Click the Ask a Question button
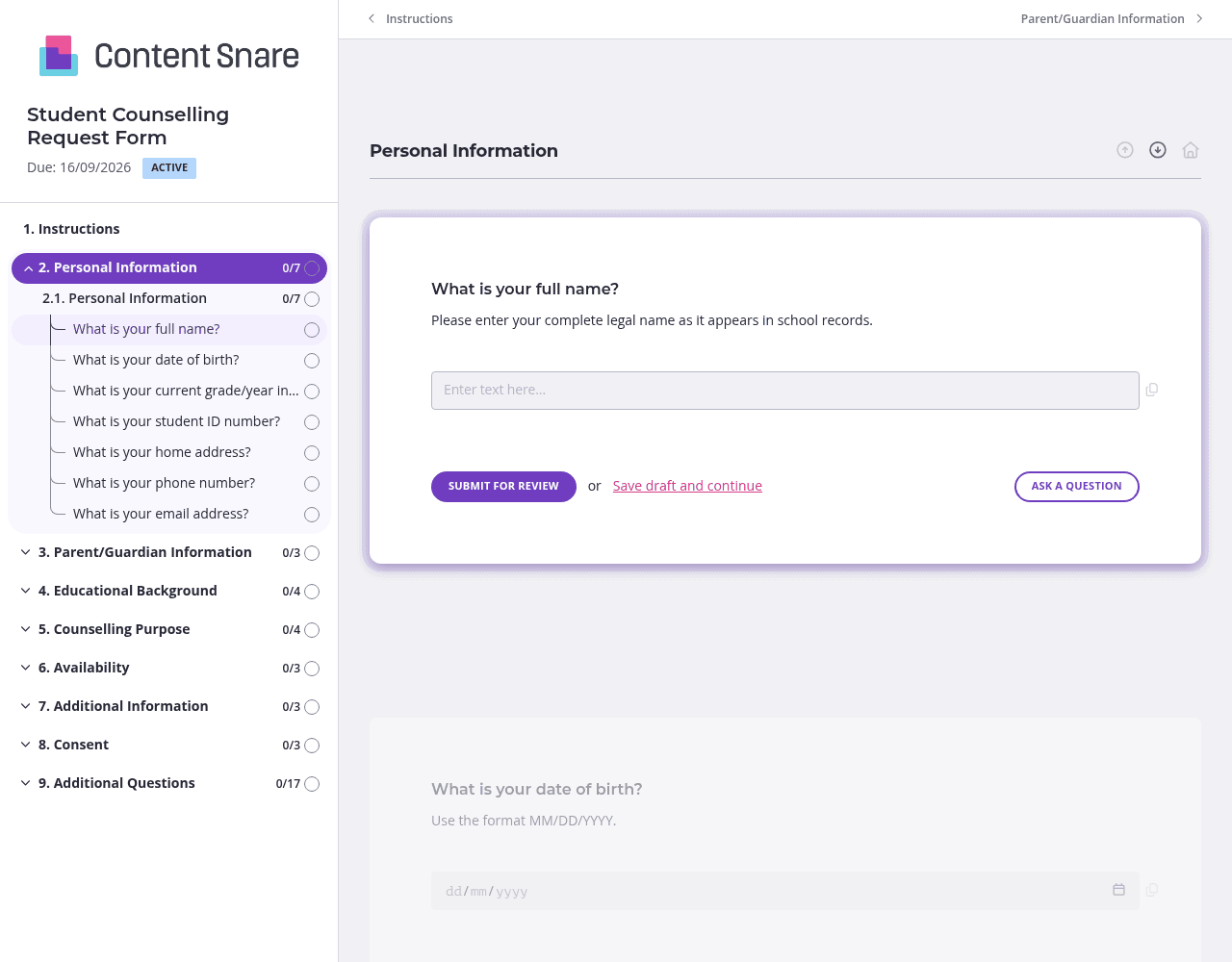Viewport: 1232px width, 962px height. pos(1076,487)
